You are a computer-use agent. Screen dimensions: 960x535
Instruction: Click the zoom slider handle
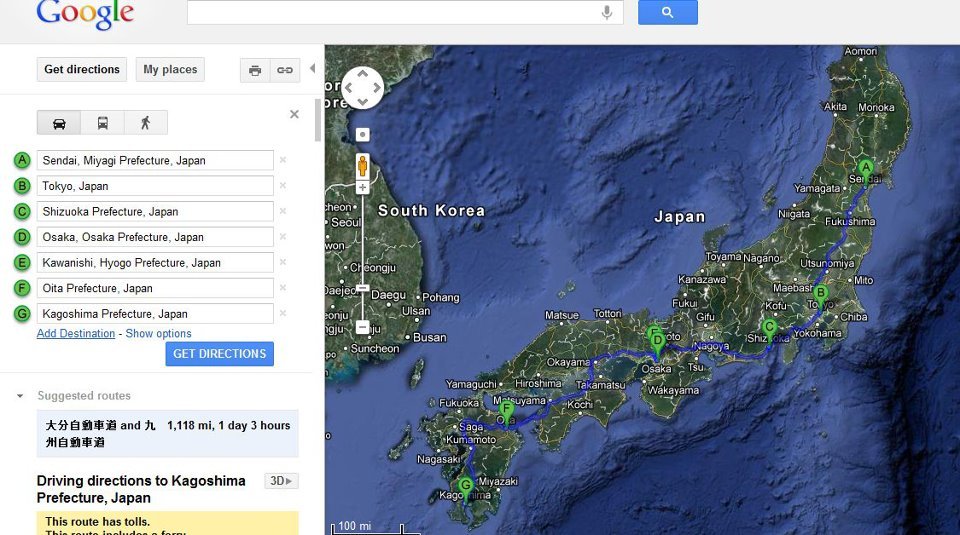[x=362, y=288]
